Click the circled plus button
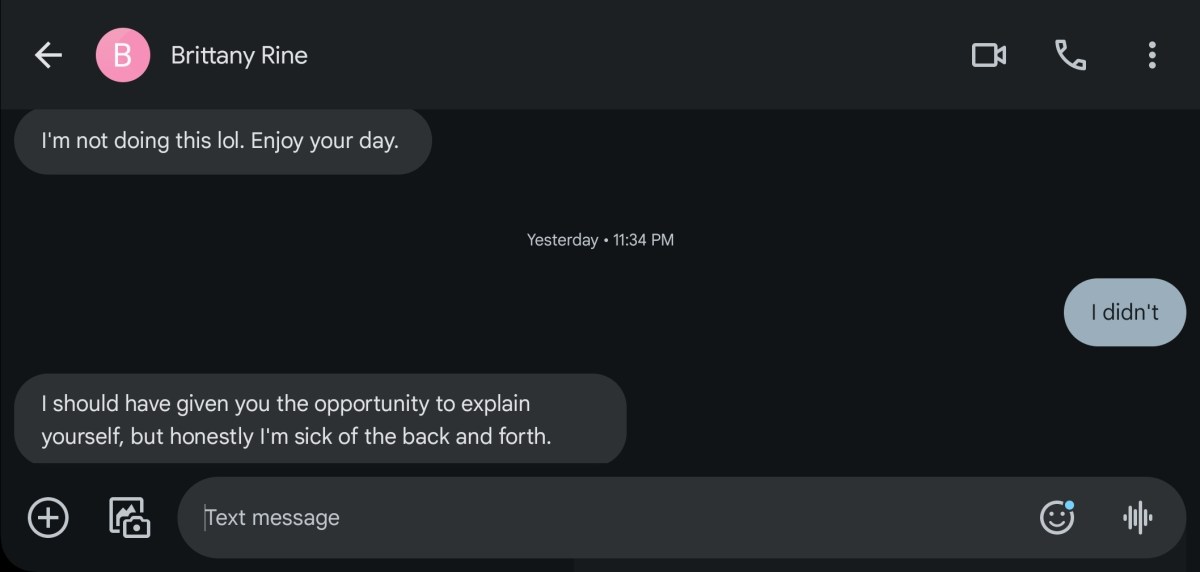This screenshot has height=572, width=1200. [x=48, y=518]
